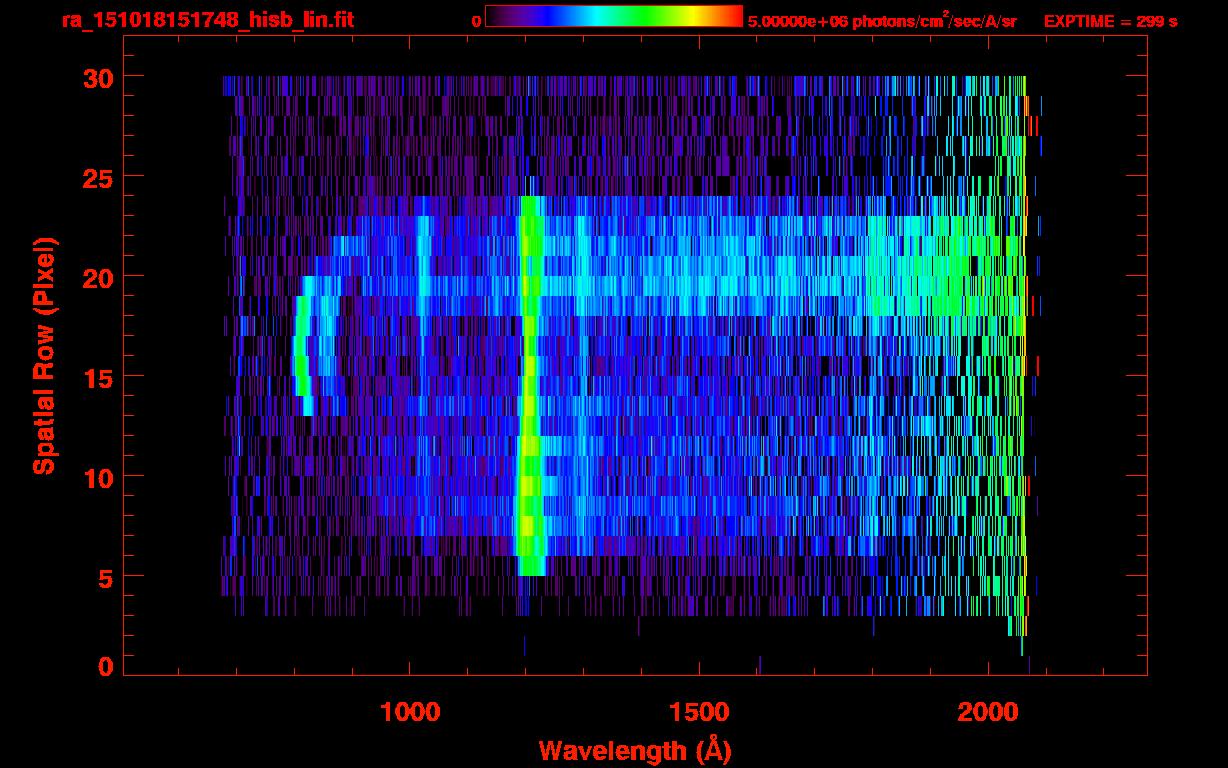This screenshot has width=1228, height=768.
Task: Click the EXPTIME = 299 s label
Action: pyautogui.click(x=1110, y=21)
